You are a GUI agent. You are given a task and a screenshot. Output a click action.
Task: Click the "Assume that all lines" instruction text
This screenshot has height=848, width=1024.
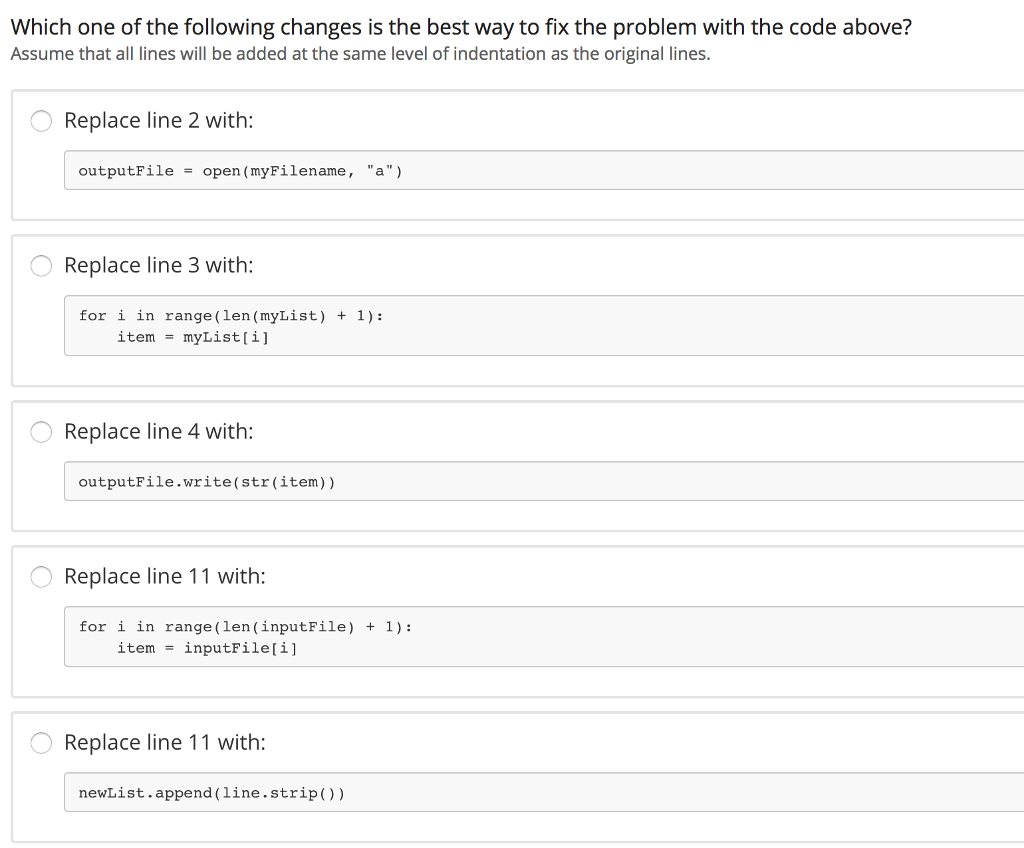360,54
